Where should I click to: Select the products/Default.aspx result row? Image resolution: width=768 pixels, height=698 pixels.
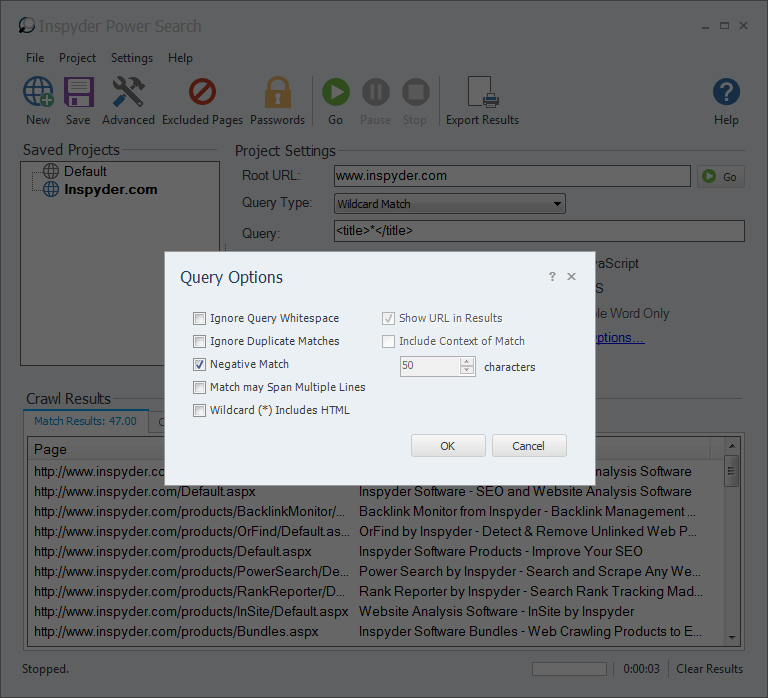pyautogui.click(x=376, y=552)
